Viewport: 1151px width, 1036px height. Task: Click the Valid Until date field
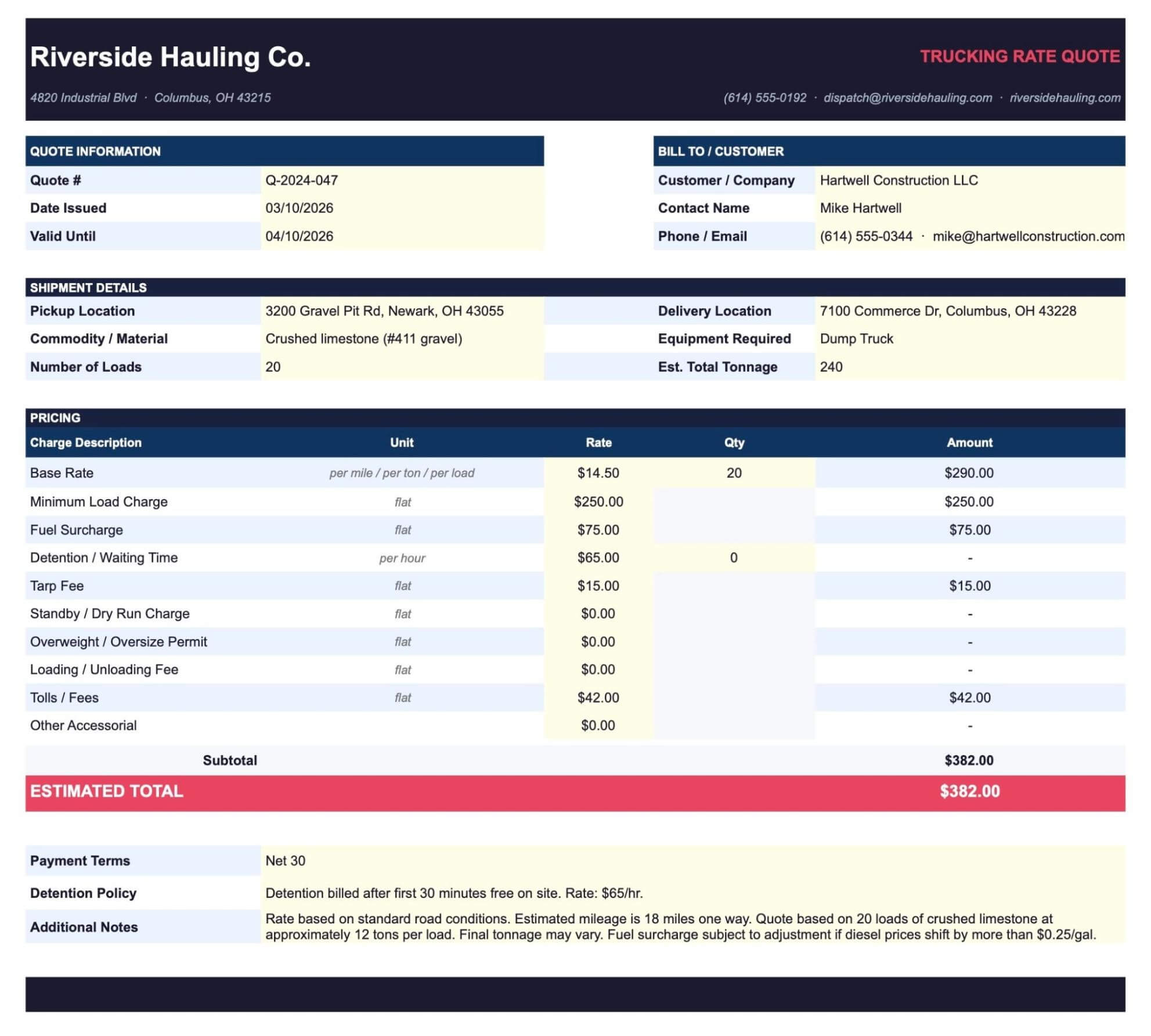[300, 237]
